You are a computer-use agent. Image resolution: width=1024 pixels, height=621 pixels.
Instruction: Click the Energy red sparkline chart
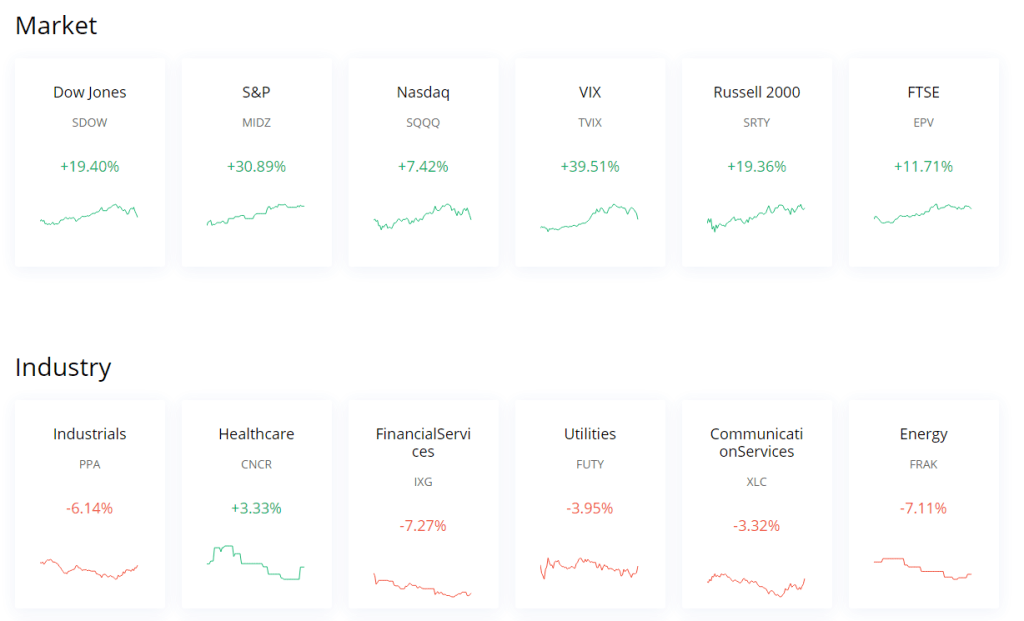(923, 568)
